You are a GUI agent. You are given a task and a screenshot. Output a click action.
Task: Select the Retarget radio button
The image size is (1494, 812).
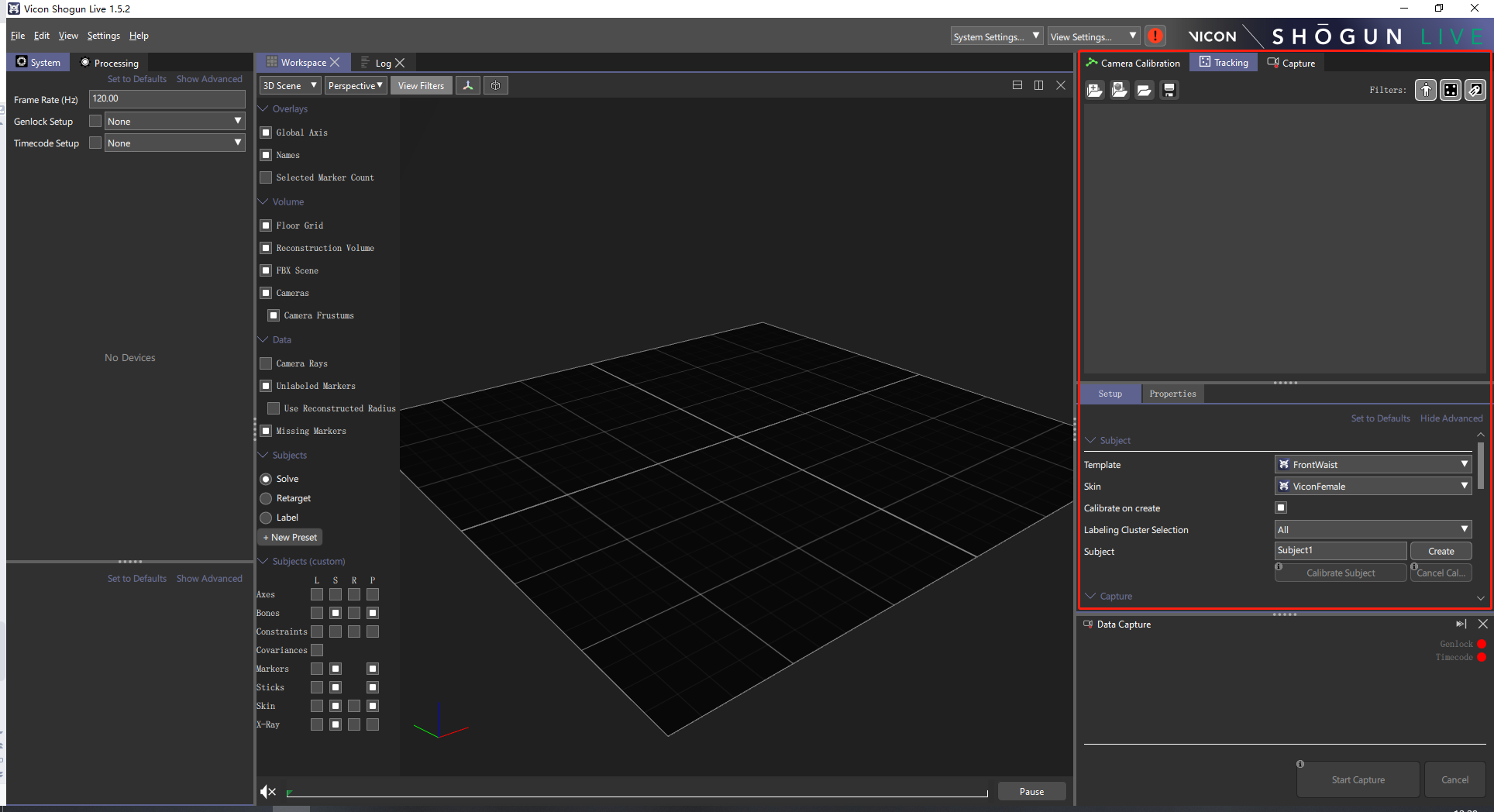[x=266, y=498]
